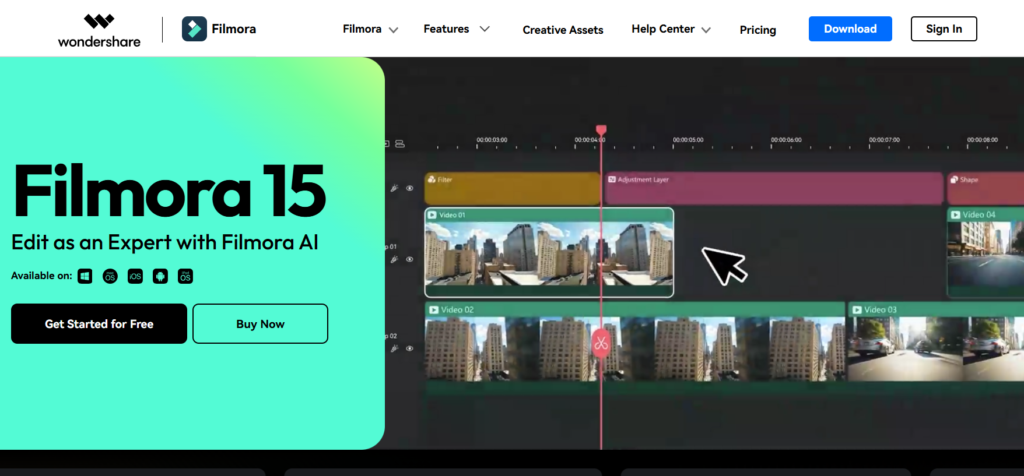Click the Get Started for Free button
The image size is (1024, 476).
(x=99, y=324)
